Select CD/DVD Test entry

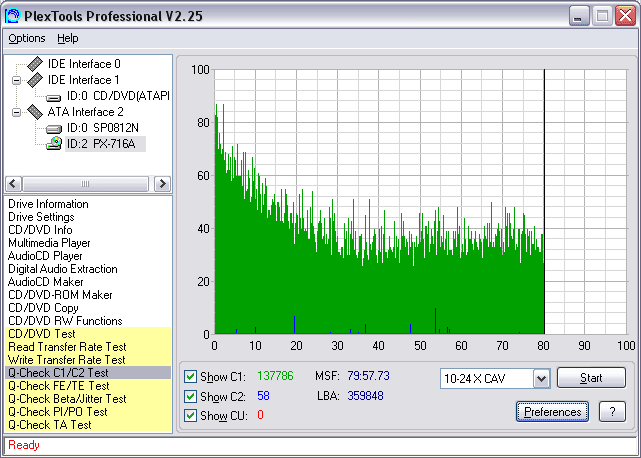88,334
